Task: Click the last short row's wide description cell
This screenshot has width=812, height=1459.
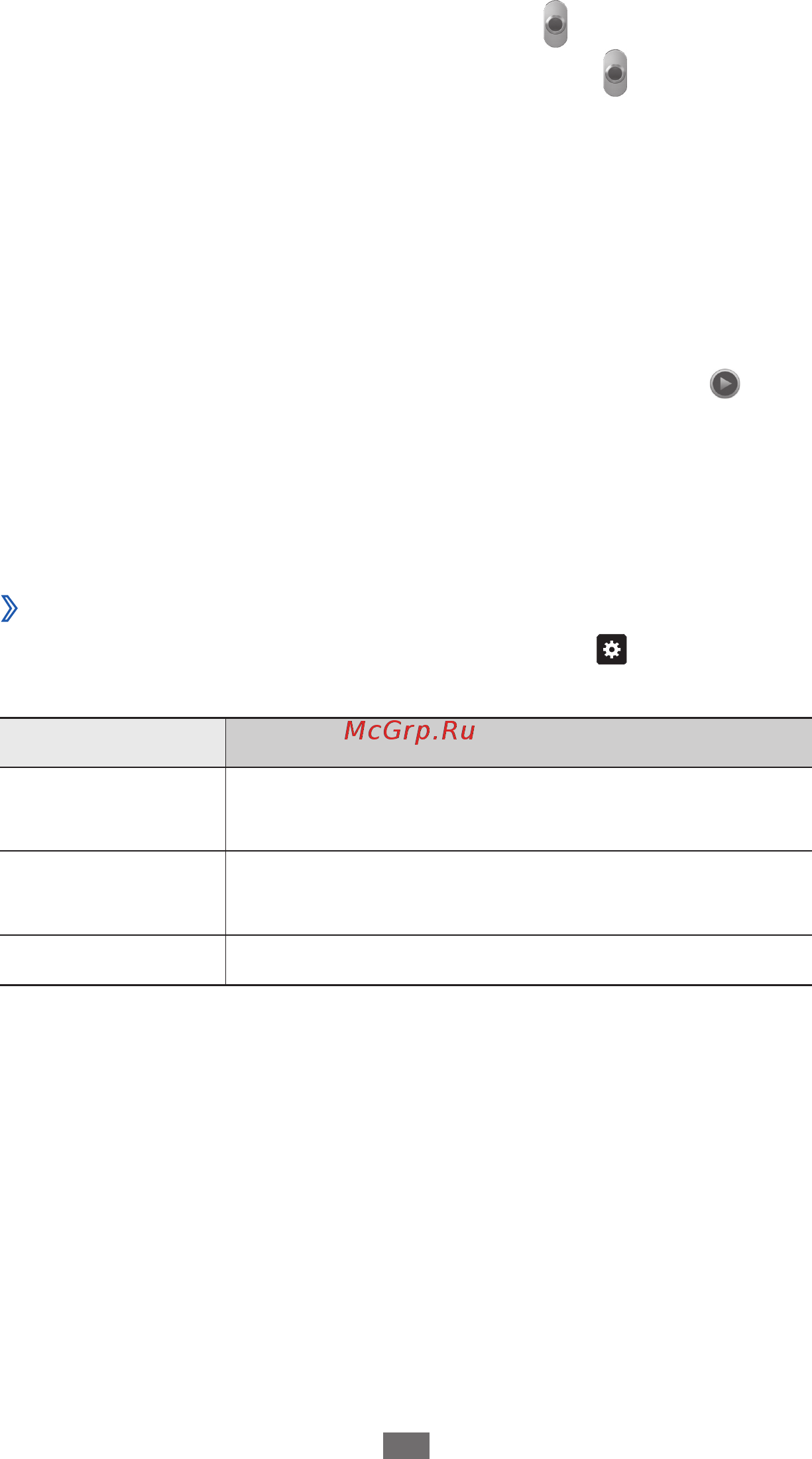Action: tap(519, 960)
